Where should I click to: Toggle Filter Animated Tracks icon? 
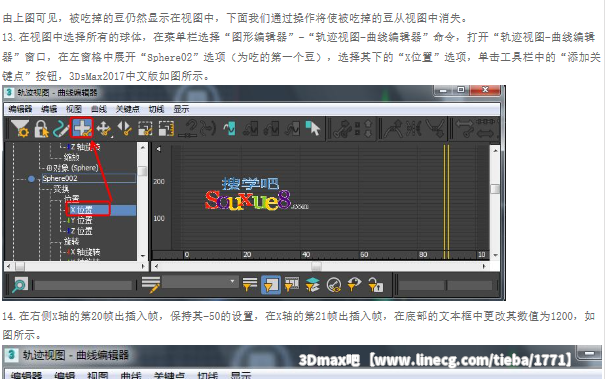click(x=291, y=285)
